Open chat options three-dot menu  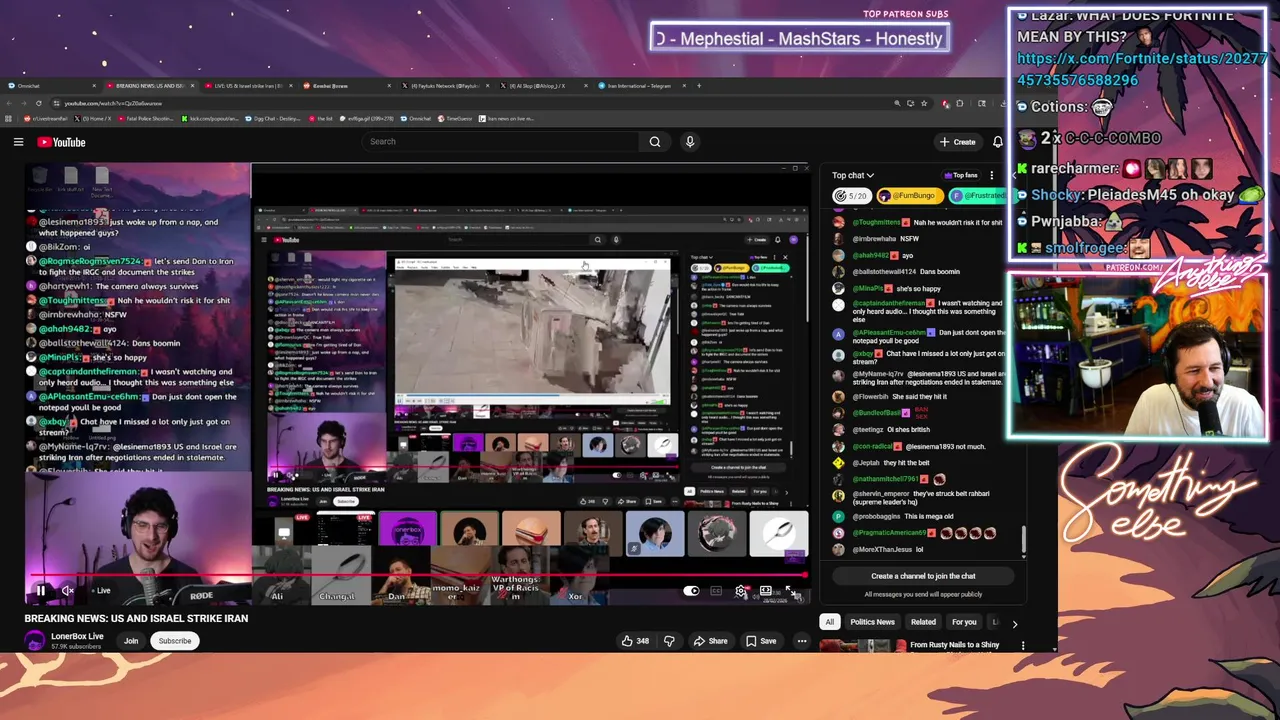click(x=992, y=175)
